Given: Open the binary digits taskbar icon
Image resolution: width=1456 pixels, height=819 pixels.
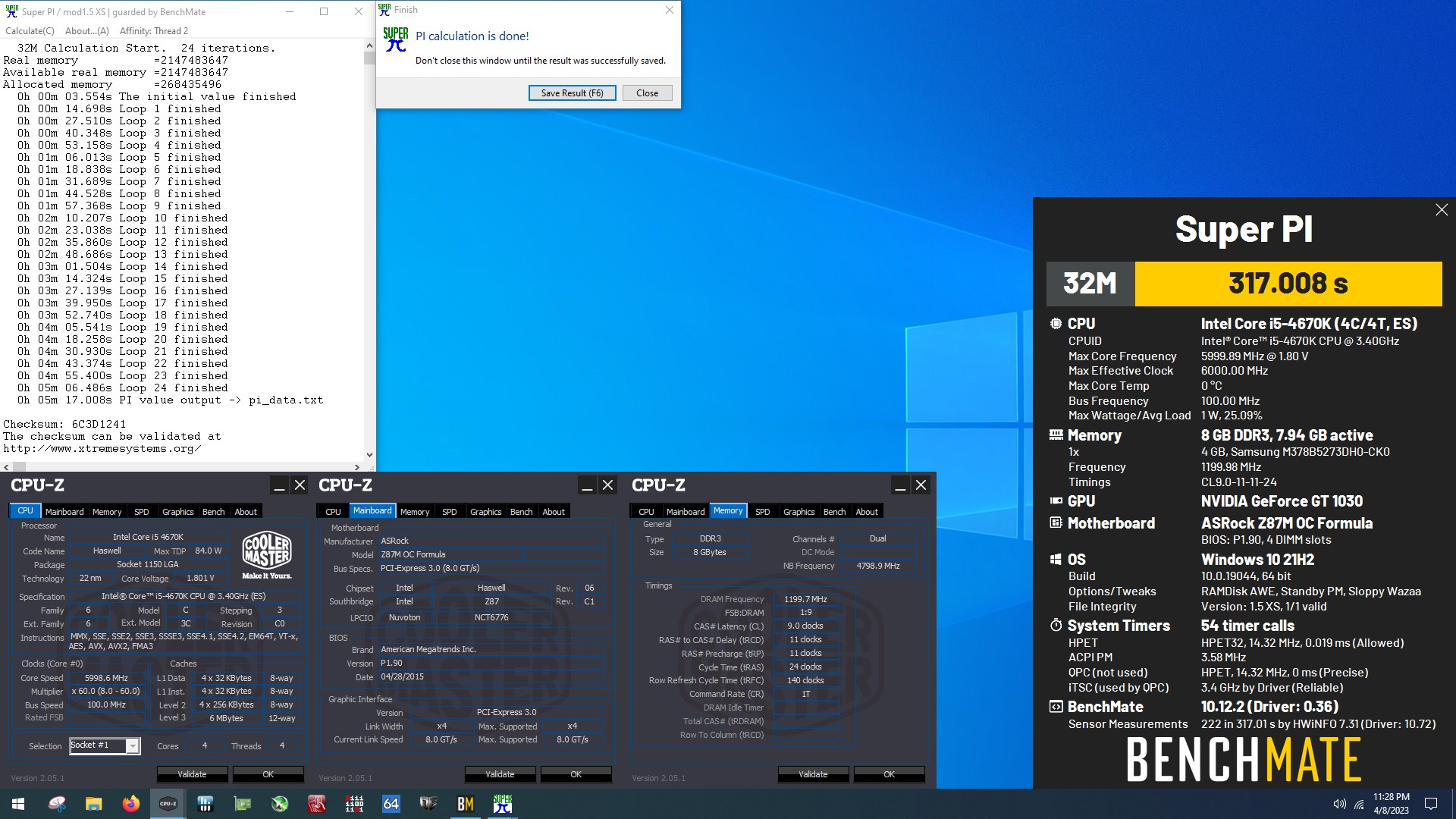Looking at the screenshot, I should [x=353, y=804].
